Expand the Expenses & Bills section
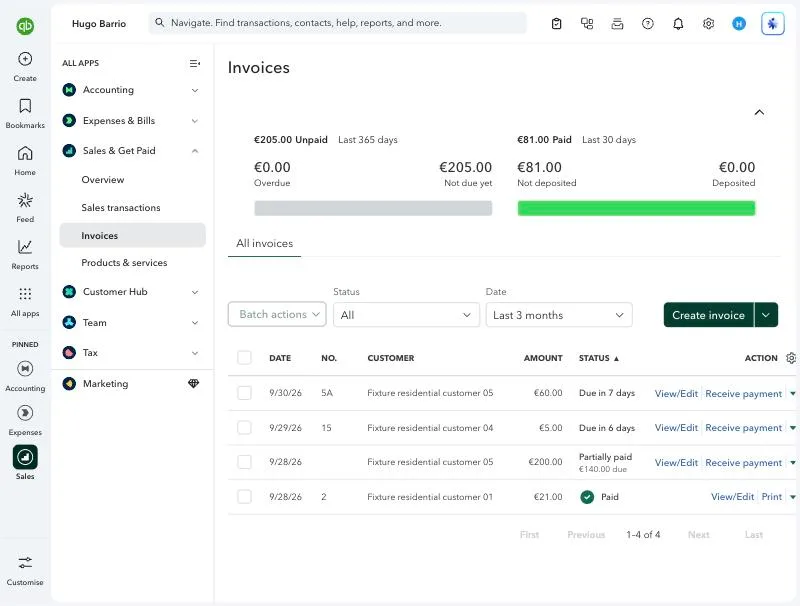 (x=195, y=121)
